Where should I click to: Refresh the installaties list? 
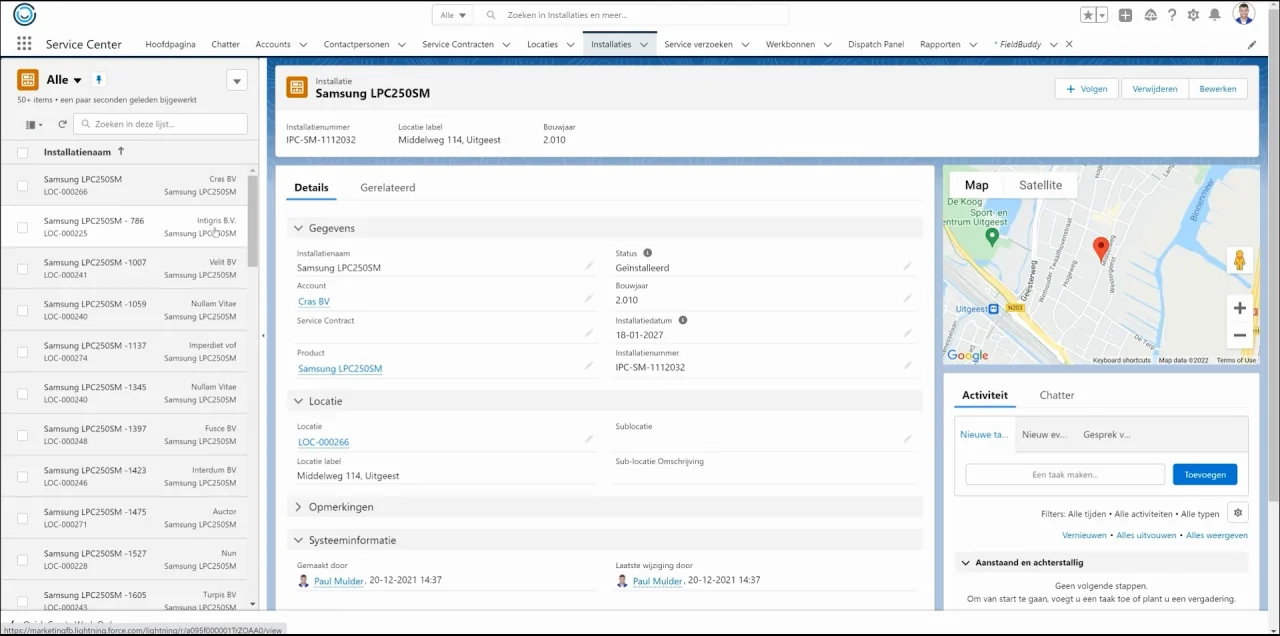click(62, 124)
